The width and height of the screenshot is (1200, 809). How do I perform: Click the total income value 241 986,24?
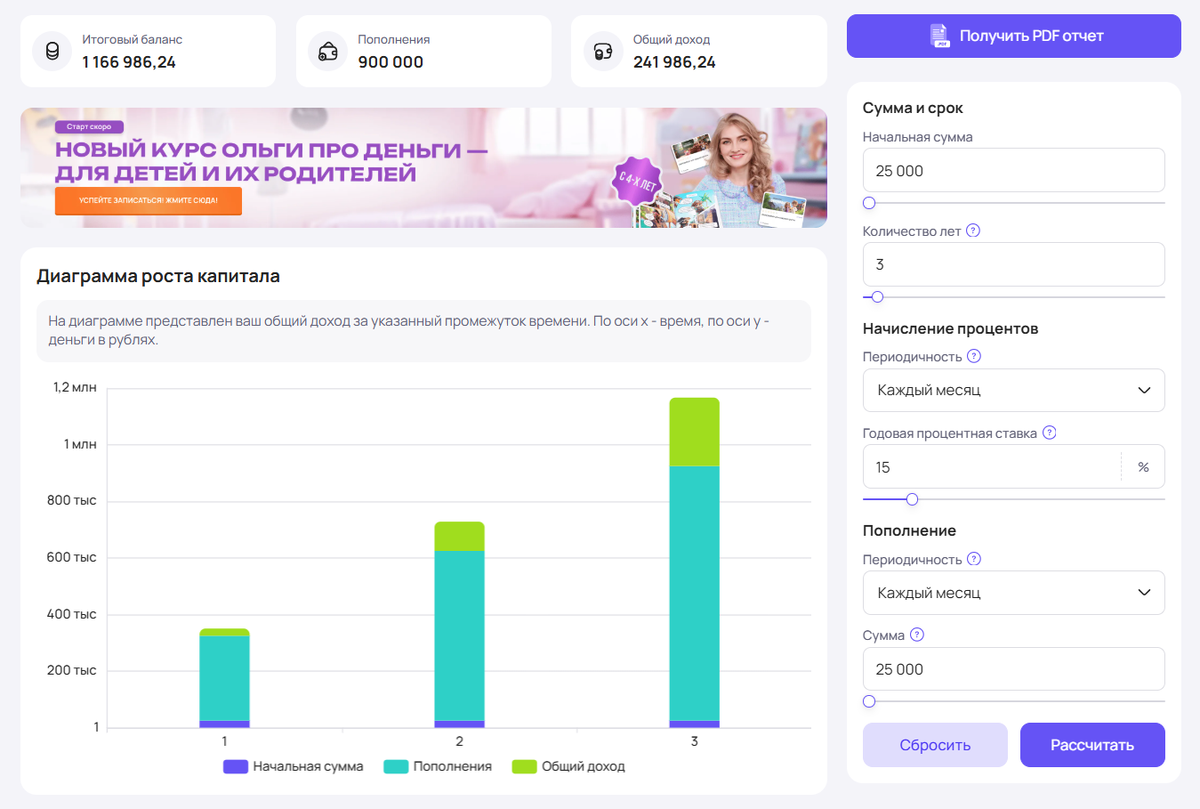click(x=674, y=62)
